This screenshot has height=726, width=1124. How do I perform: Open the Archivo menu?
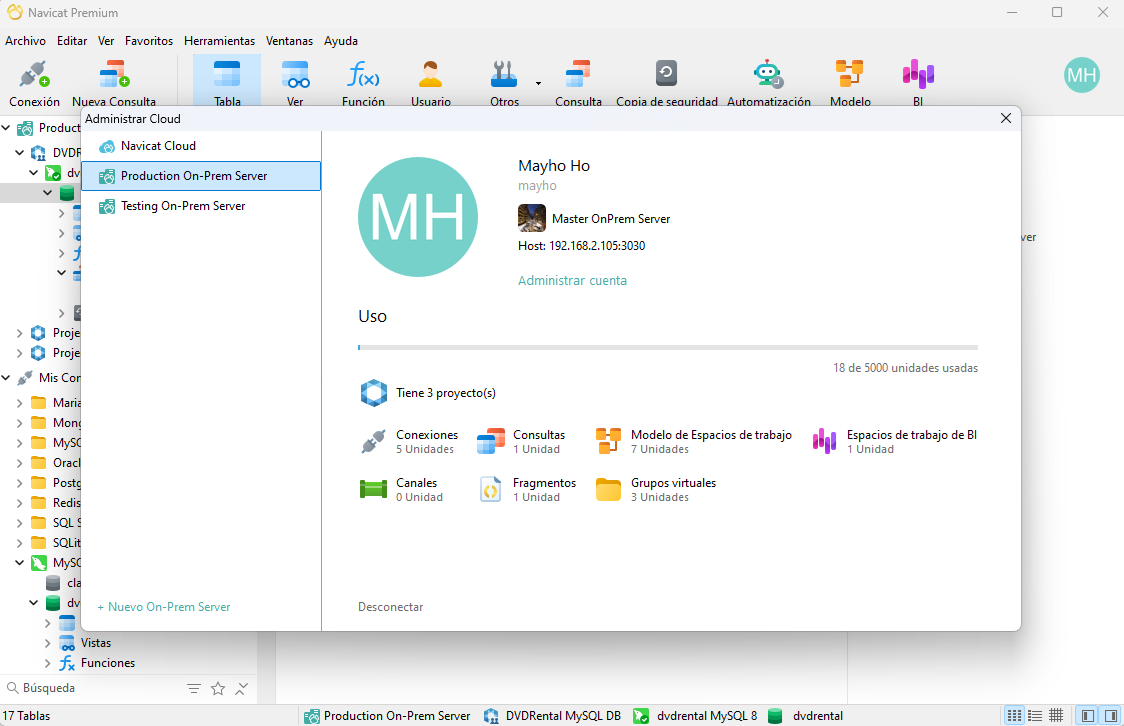[x=25, y=41]
